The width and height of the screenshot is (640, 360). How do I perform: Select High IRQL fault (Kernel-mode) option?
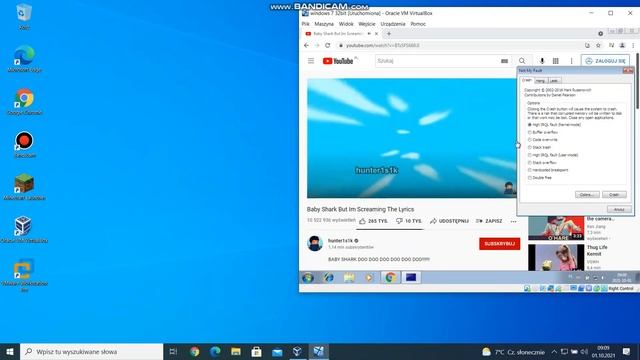554,124
